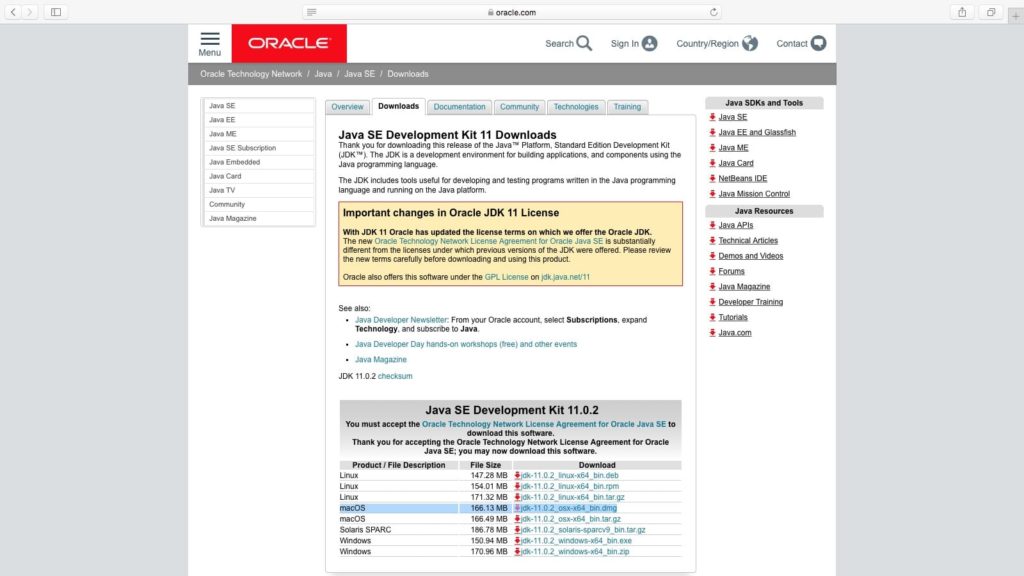Go back with Safari back arrow

(x=13, y=12)
